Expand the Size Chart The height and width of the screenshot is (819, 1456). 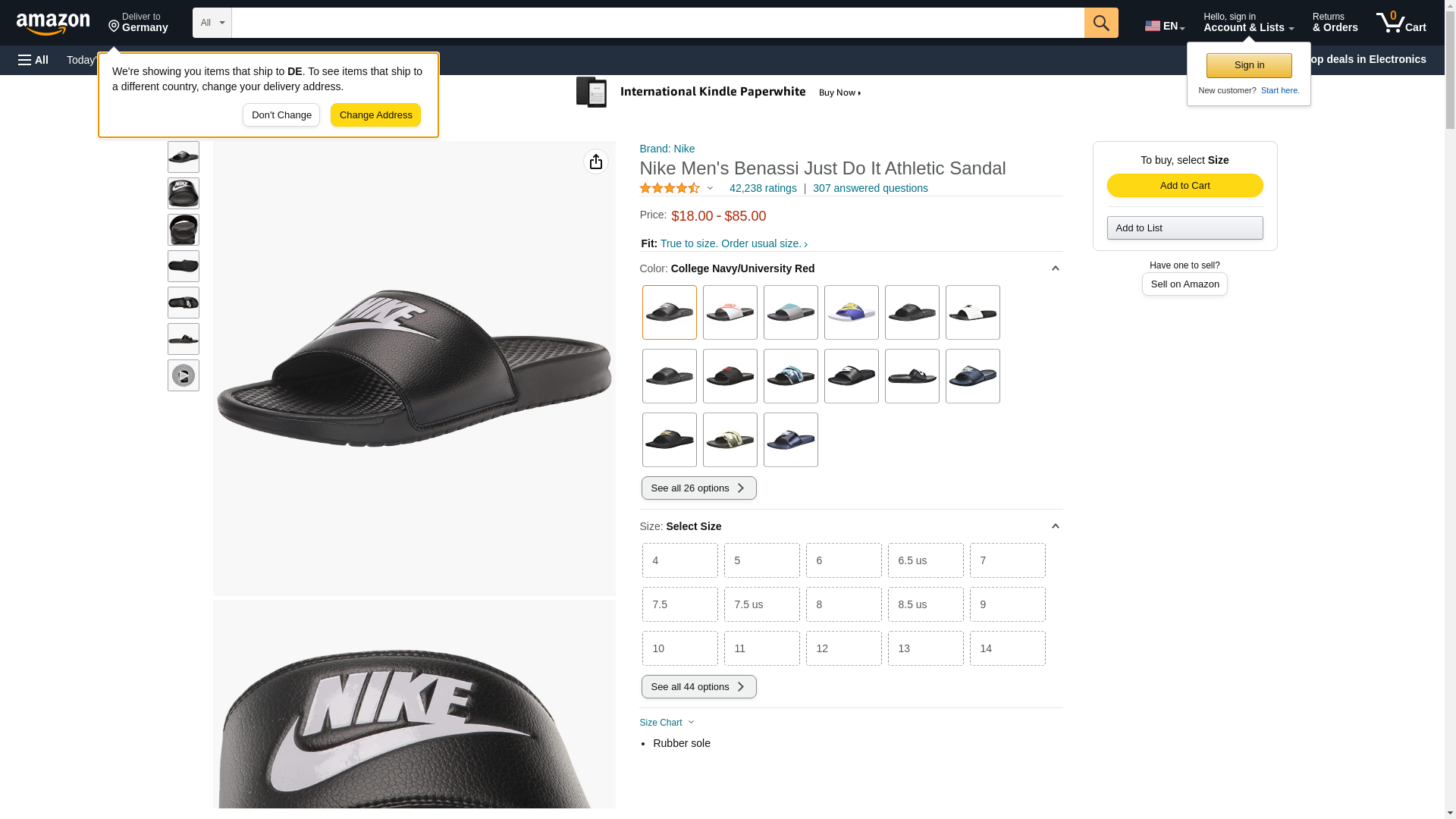click(x=667, y=723)
